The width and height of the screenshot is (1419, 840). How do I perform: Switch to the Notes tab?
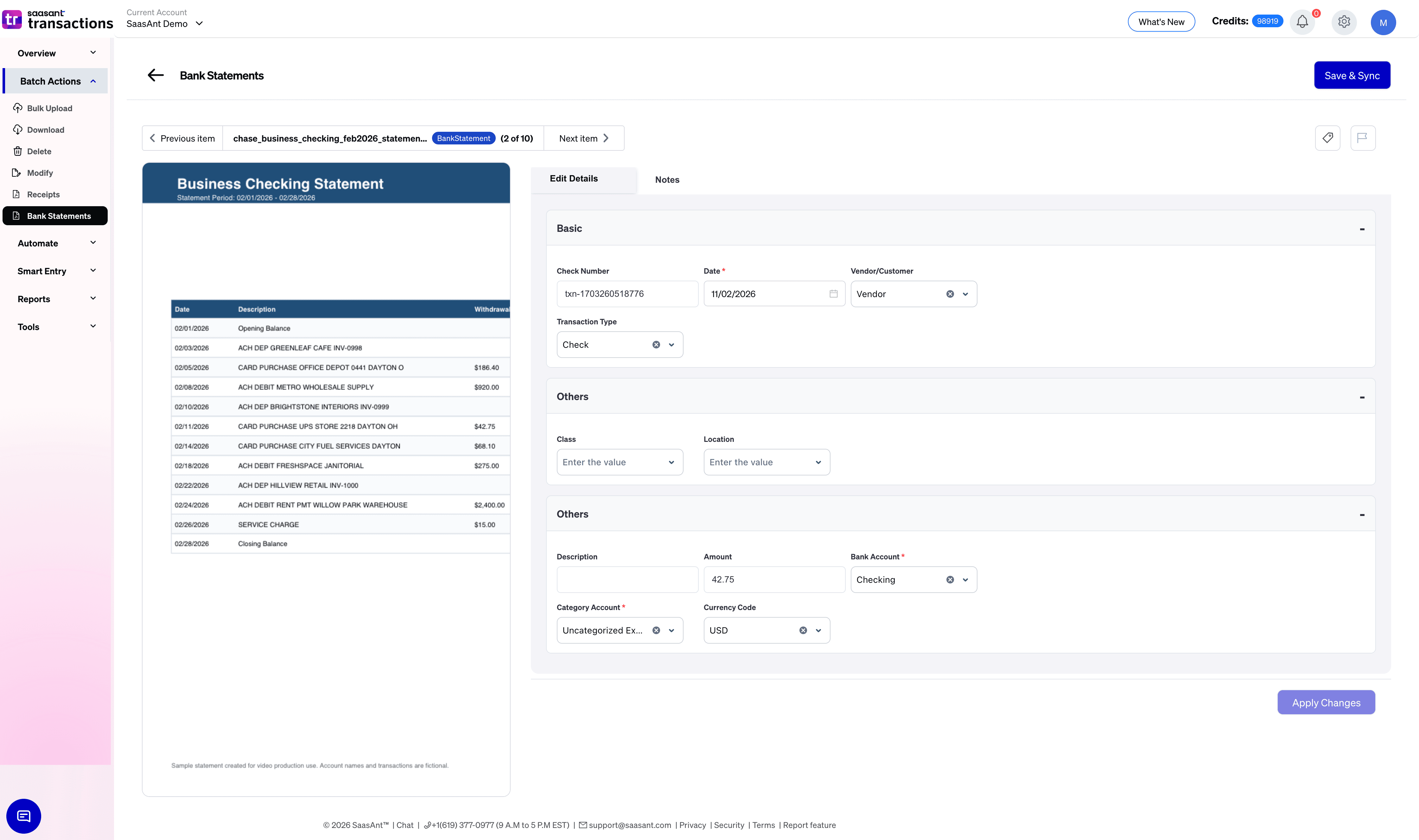(667, 179)
